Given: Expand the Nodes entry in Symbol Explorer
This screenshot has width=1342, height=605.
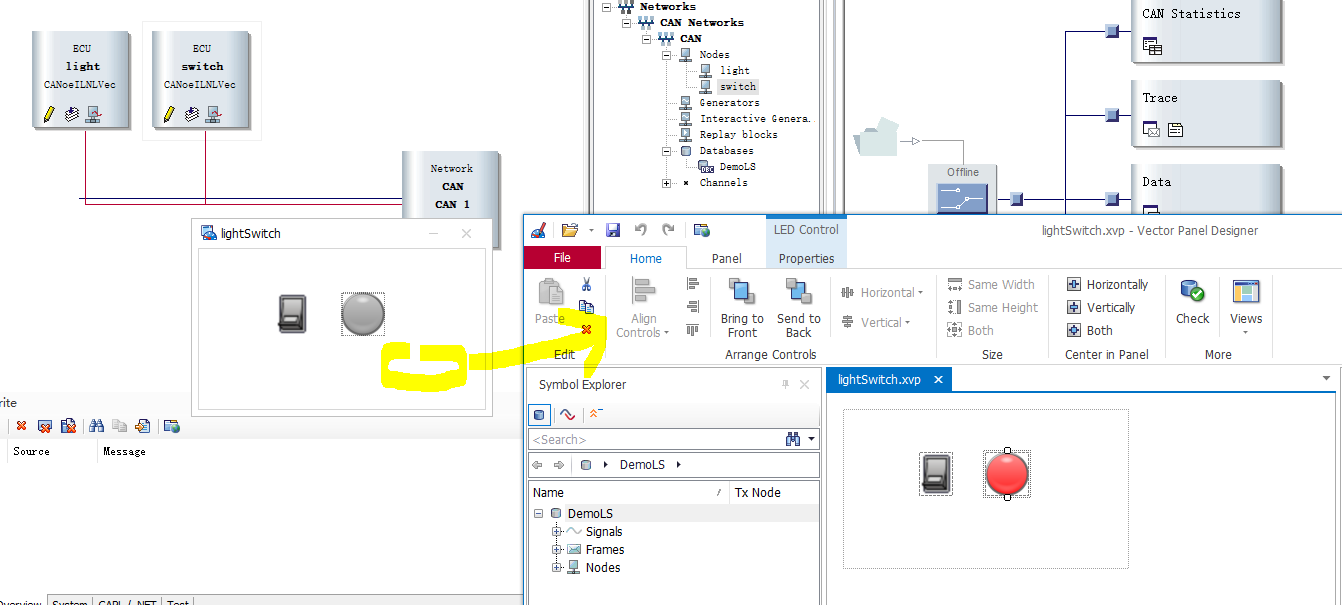Looking at the screenshot, I should pos(557,568).
